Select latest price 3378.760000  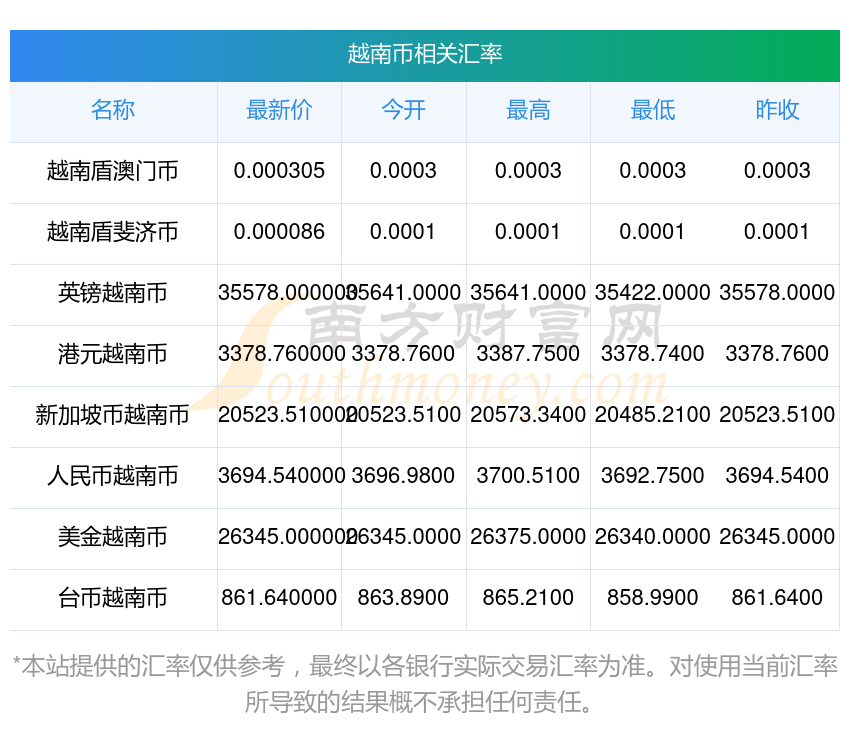coord(282,354)
